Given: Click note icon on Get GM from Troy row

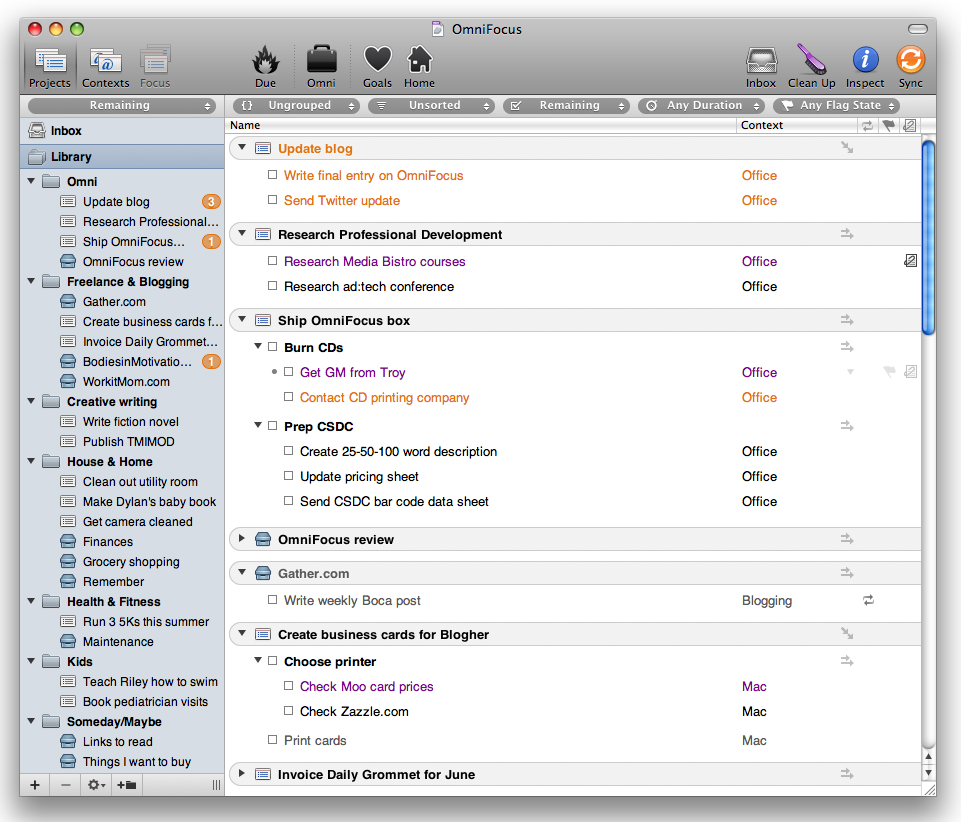Looking at the screenshot, I should (x=911, y=371).
